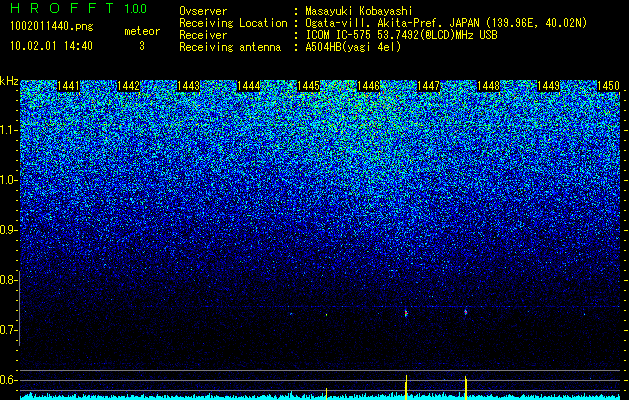Click the short yellow spike near 1445-1446
The width and height of the screenshot is (629, 400).
pyautogui.click(x=327, y=394)
